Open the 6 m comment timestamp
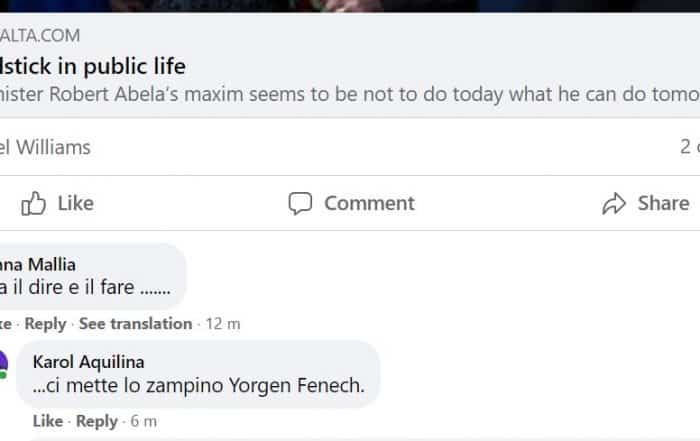Image resolution: width=700 pixels, height=441 pixels. [144, 421]
